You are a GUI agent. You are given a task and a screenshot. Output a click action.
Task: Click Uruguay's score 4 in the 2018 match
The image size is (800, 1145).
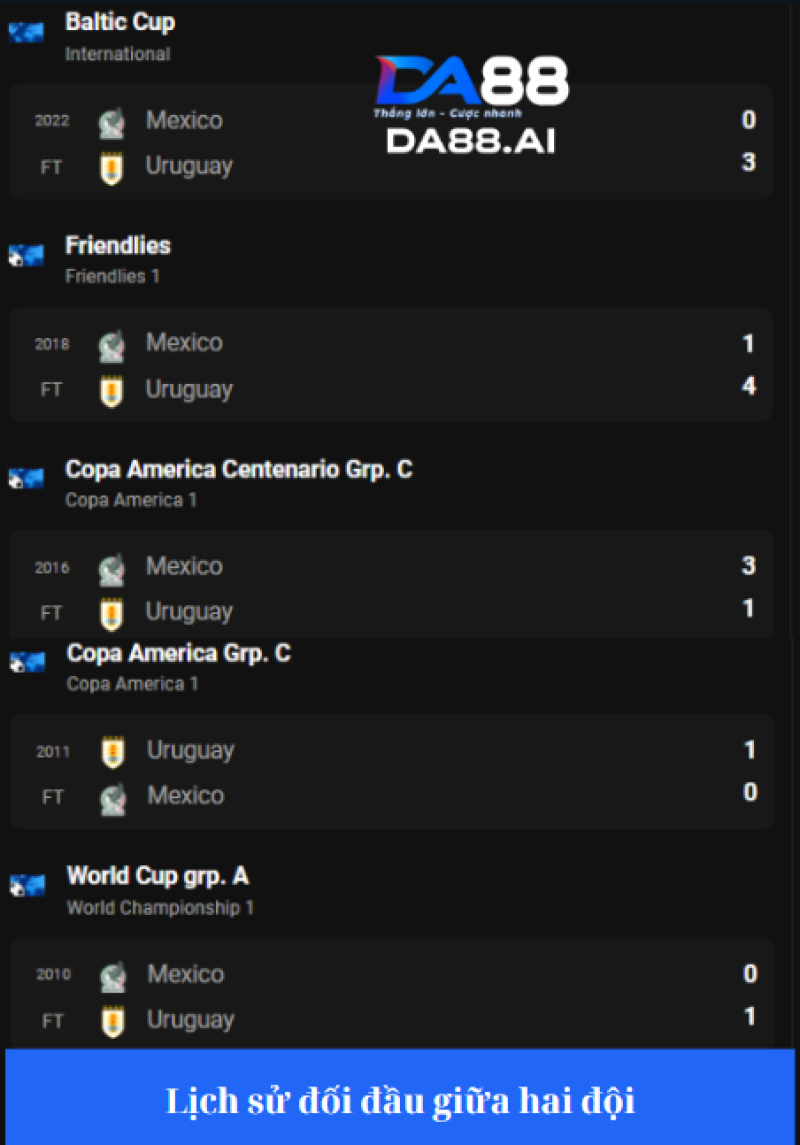point(749,386)
